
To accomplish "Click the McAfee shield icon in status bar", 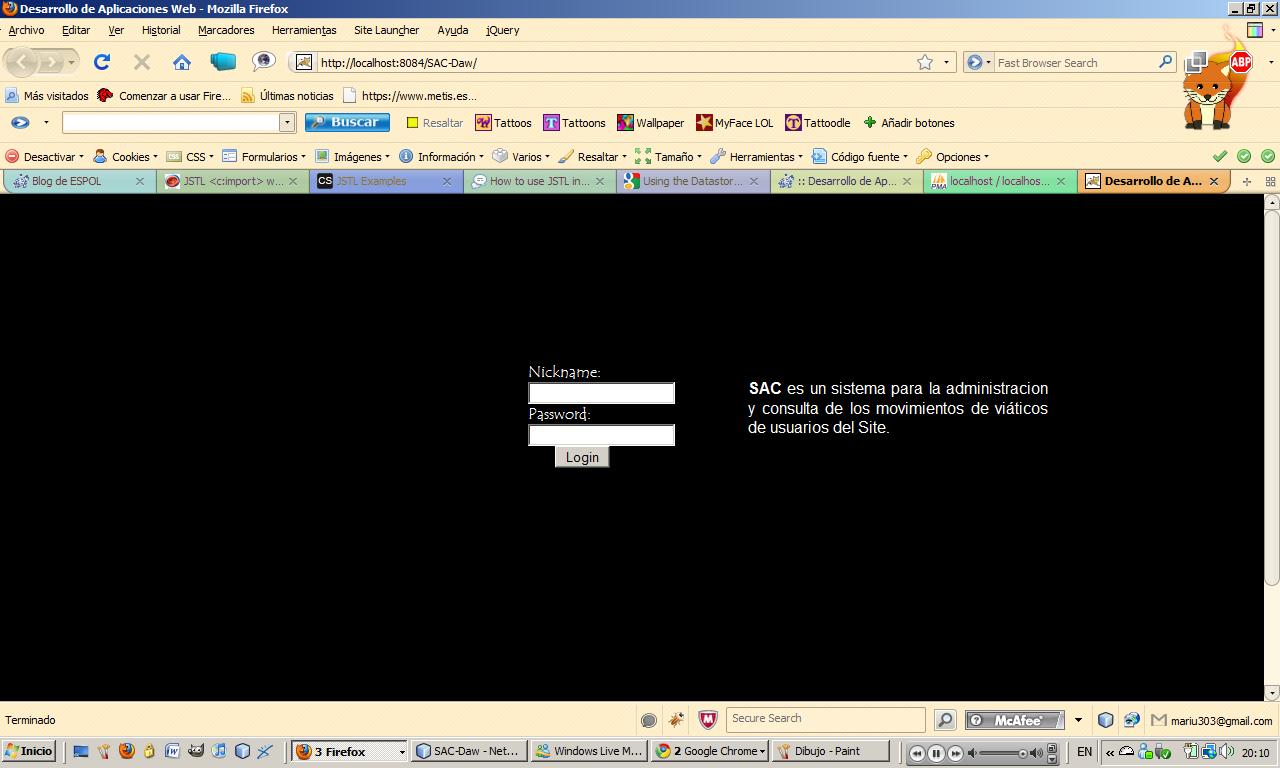I will (707, 720).
